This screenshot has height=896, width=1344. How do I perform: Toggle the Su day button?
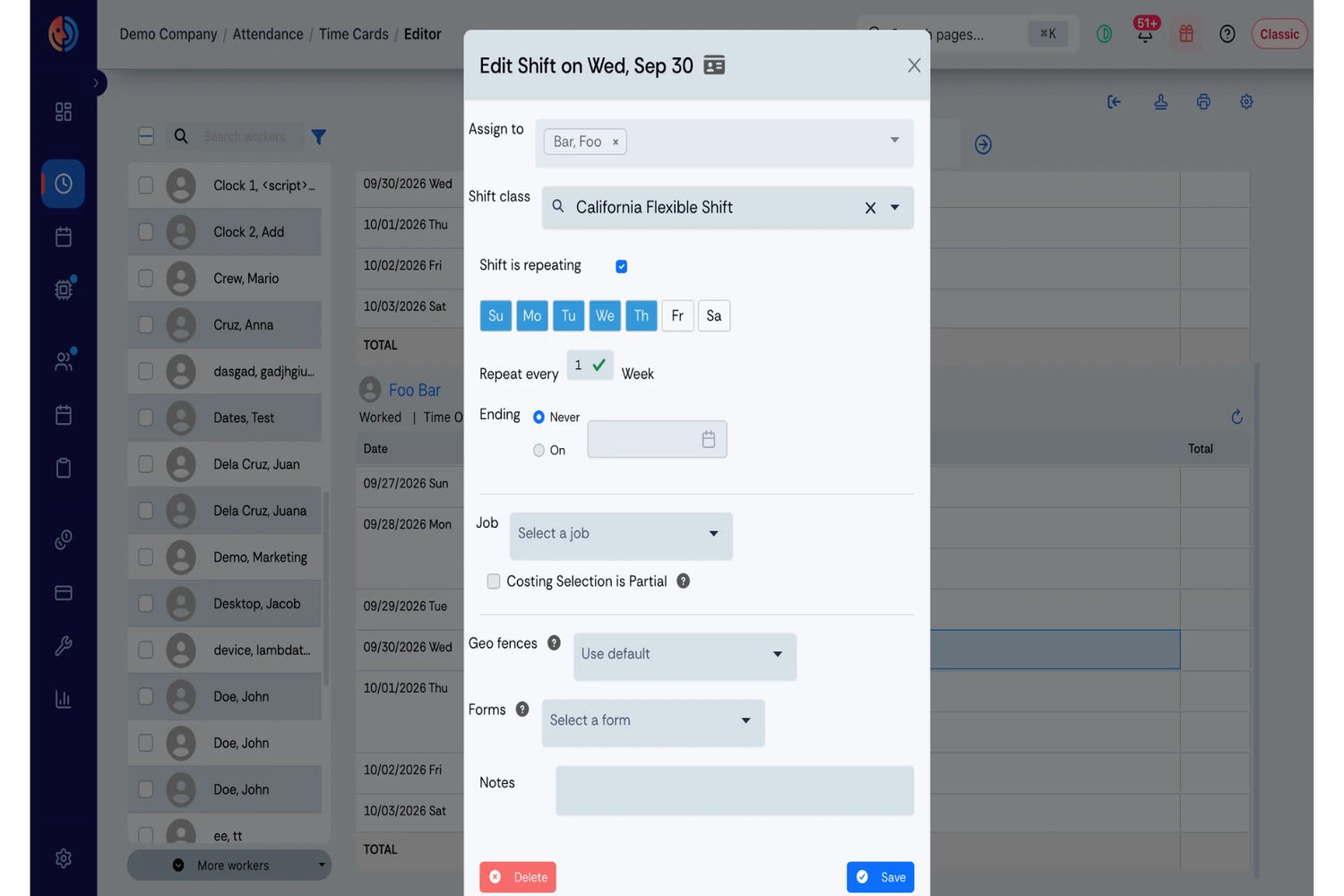click(495, 315)
